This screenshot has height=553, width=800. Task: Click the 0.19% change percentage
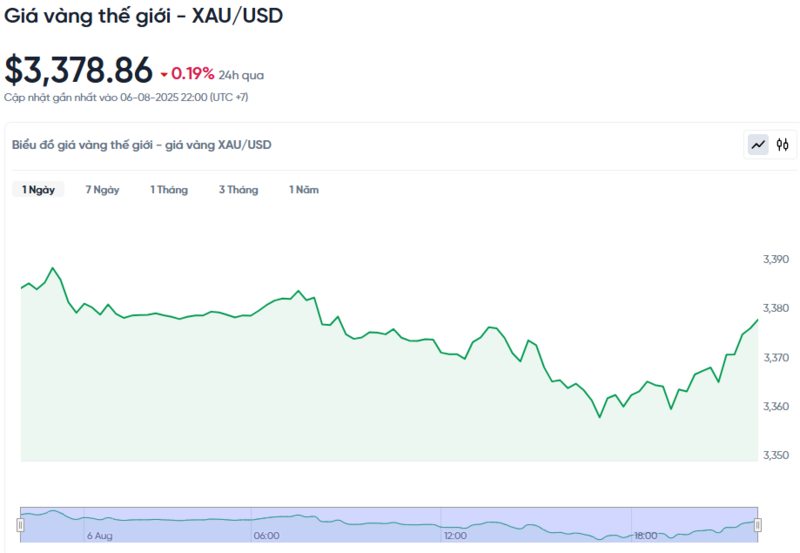pos(193,73)
